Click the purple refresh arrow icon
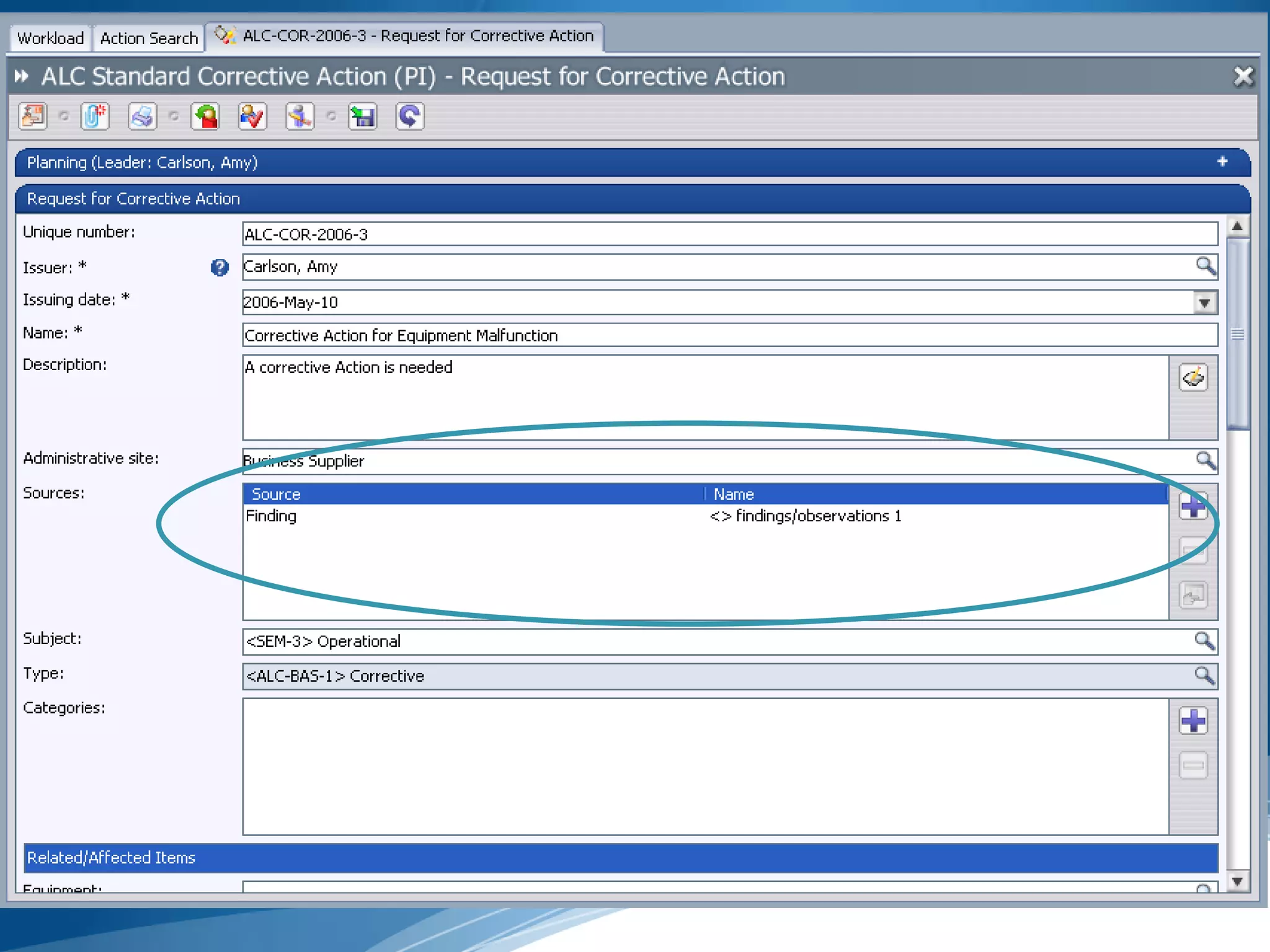This screenshot has width=1270, height=952. (x=409, y=117)
